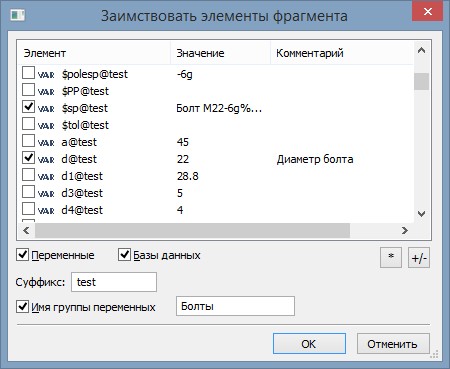Click the VAR icon beside $sp@test

[46, 109]
